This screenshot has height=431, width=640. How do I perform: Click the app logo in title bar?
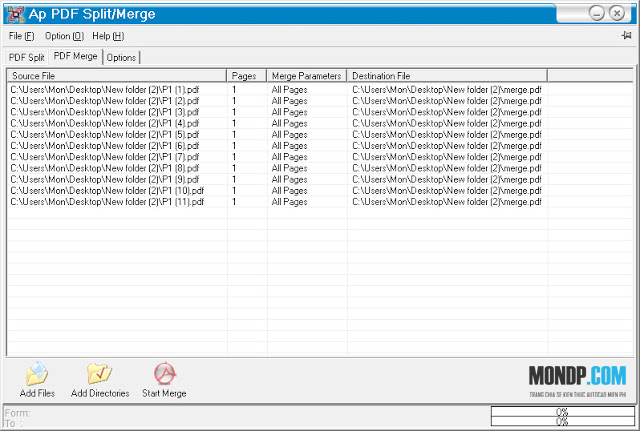point(16,14)
